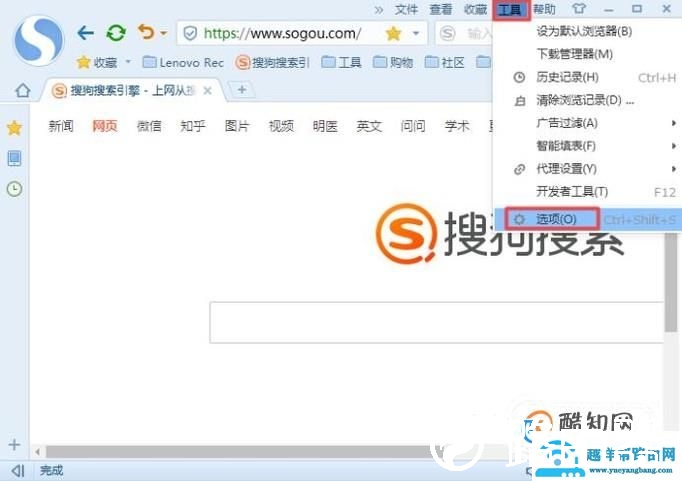Open dropdown next to undo arrow
Viewport: 682px width, 481px height.
click(163, 33)
